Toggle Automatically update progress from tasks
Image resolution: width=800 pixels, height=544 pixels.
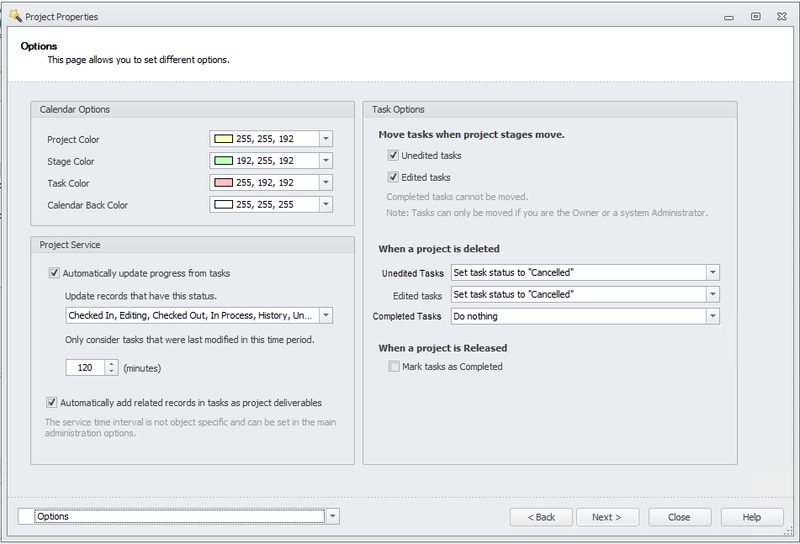pos(54,273)
